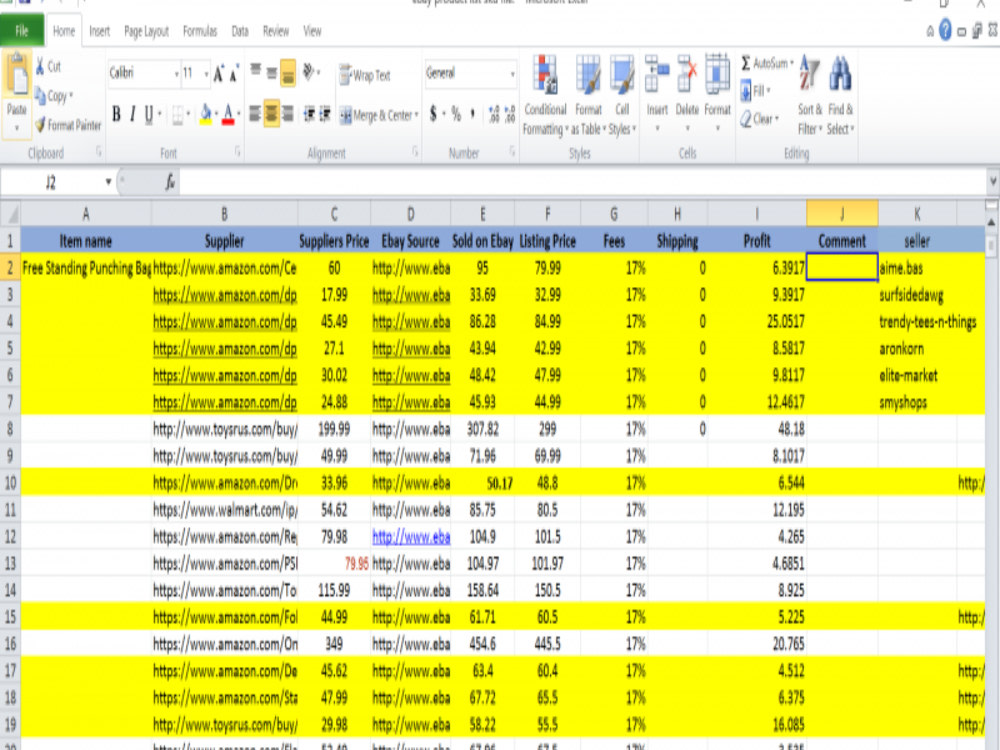1000x750 pixels.
Task: Select column J header
Action: (x=842, y=214)
